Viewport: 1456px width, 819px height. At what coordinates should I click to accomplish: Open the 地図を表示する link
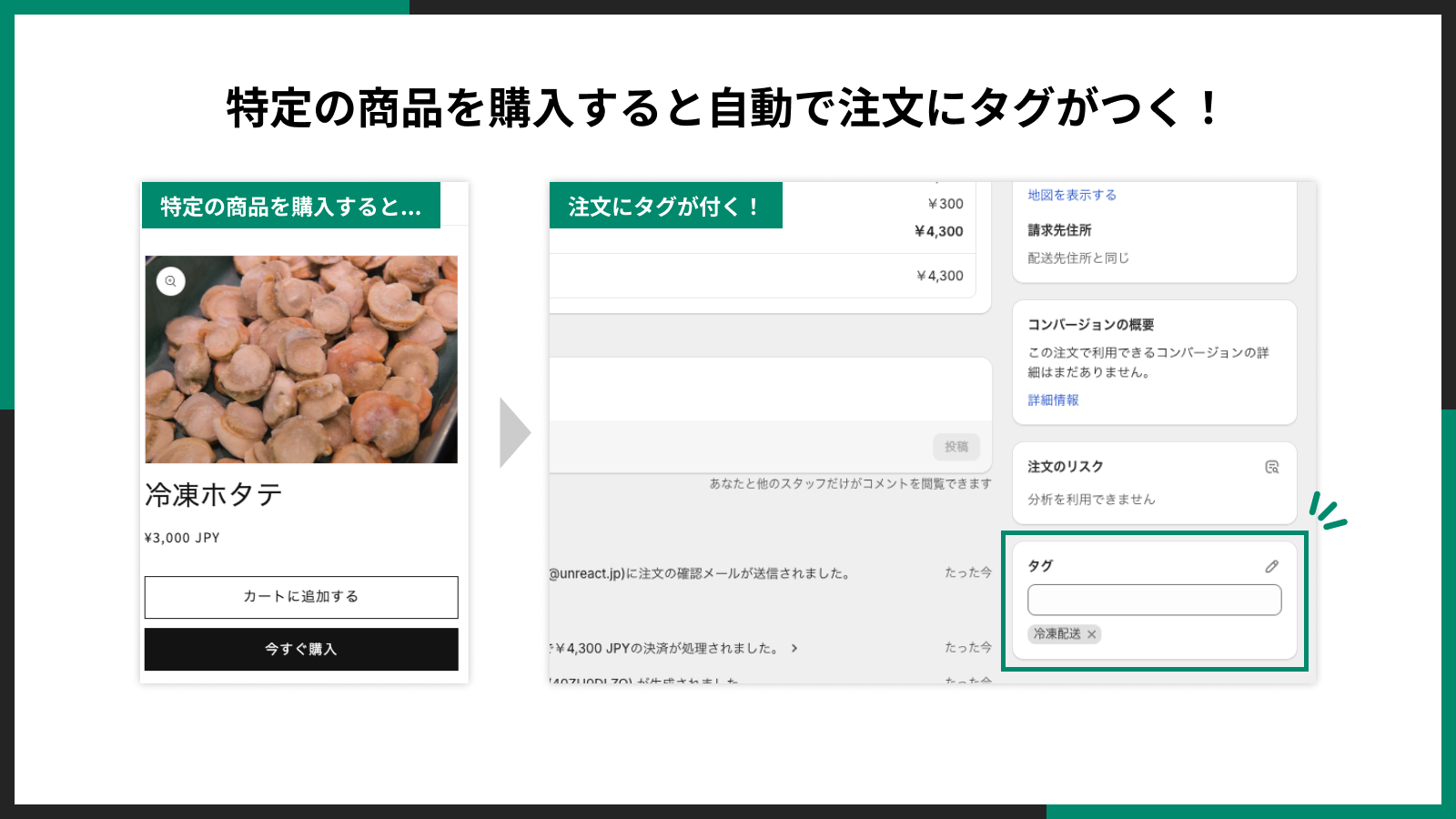[x=1071, y=194]
